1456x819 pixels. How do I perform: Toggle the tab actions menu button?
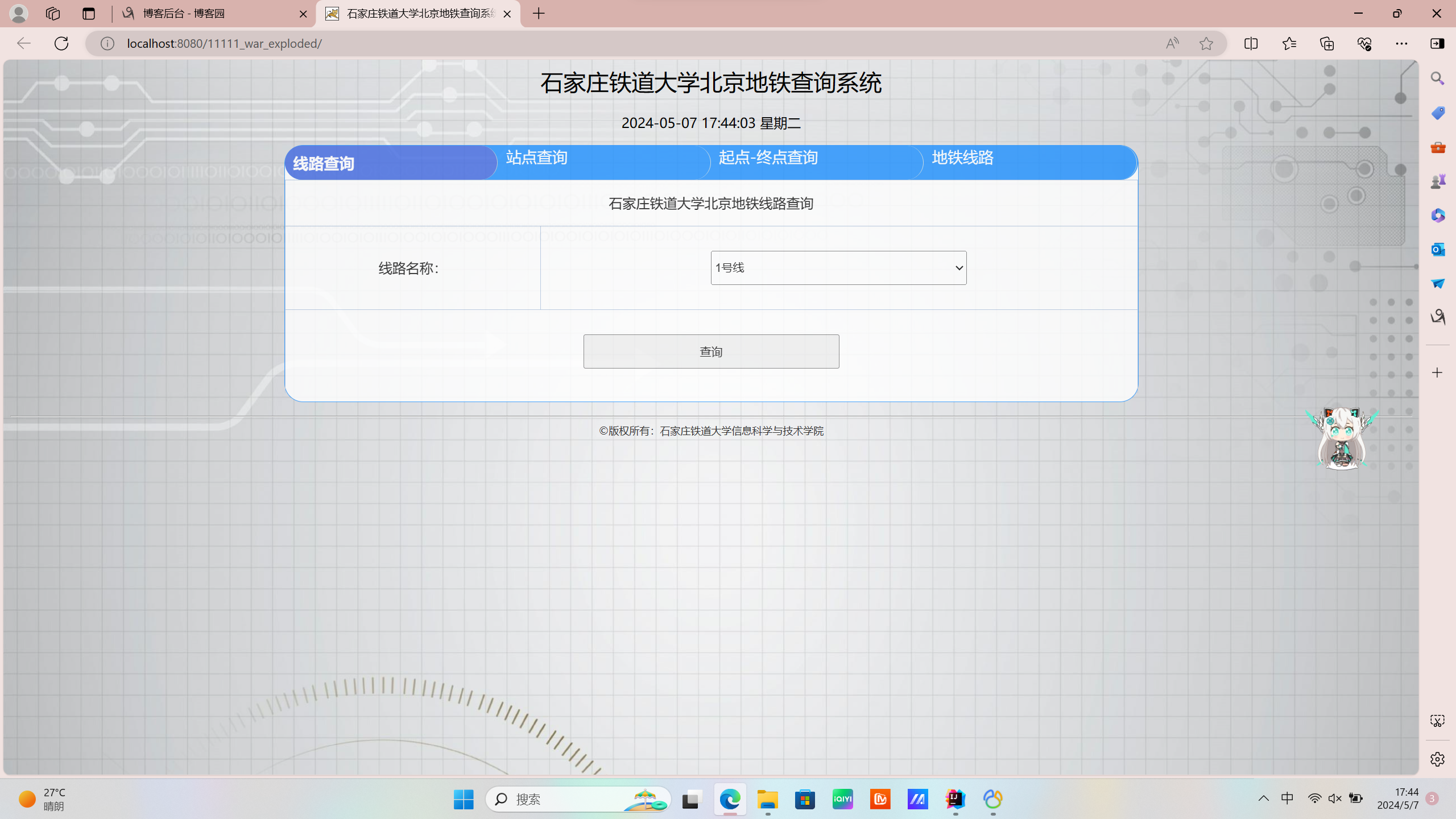88,14
